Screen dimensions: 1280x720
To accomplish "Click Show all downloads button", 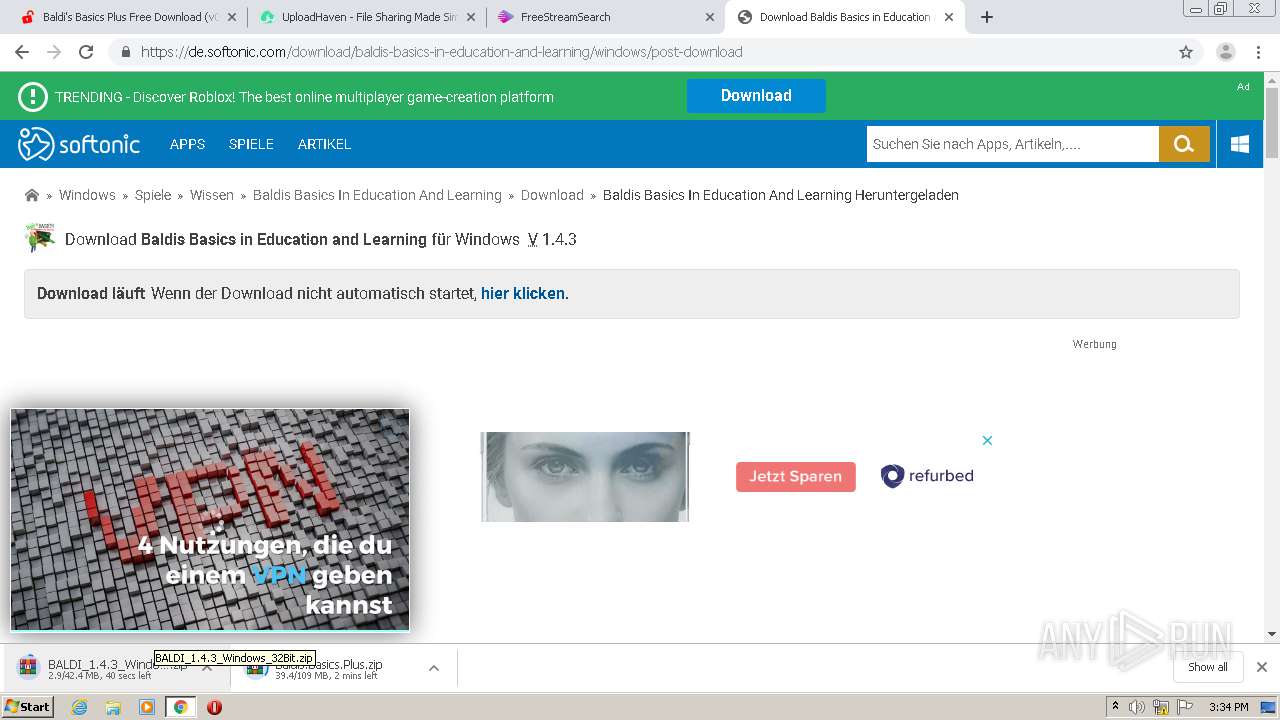I will click(1208, 667).
